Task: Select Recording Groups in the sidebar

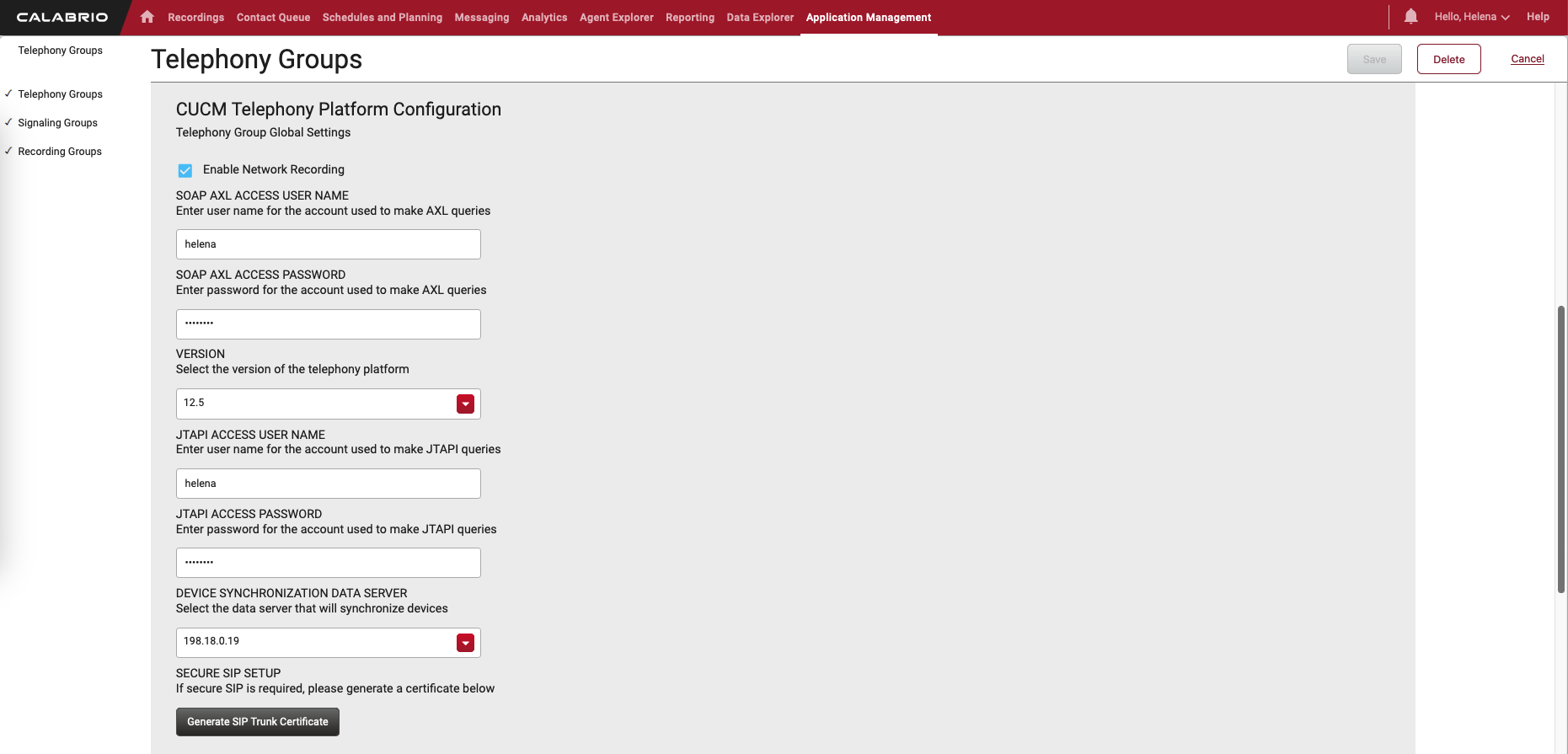Action: [60, 152]
